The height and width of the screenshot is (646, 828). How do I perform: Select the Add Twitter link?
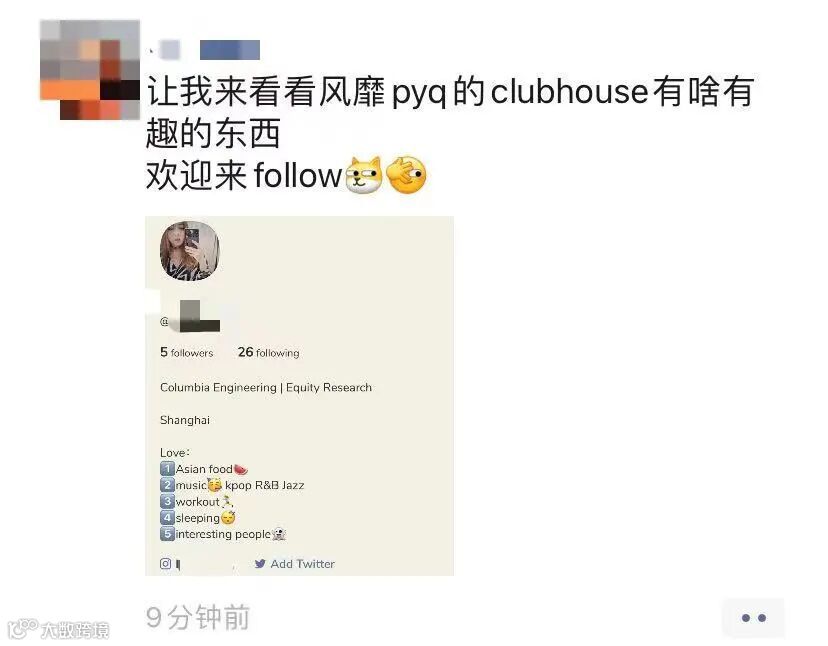pos(303,564)
